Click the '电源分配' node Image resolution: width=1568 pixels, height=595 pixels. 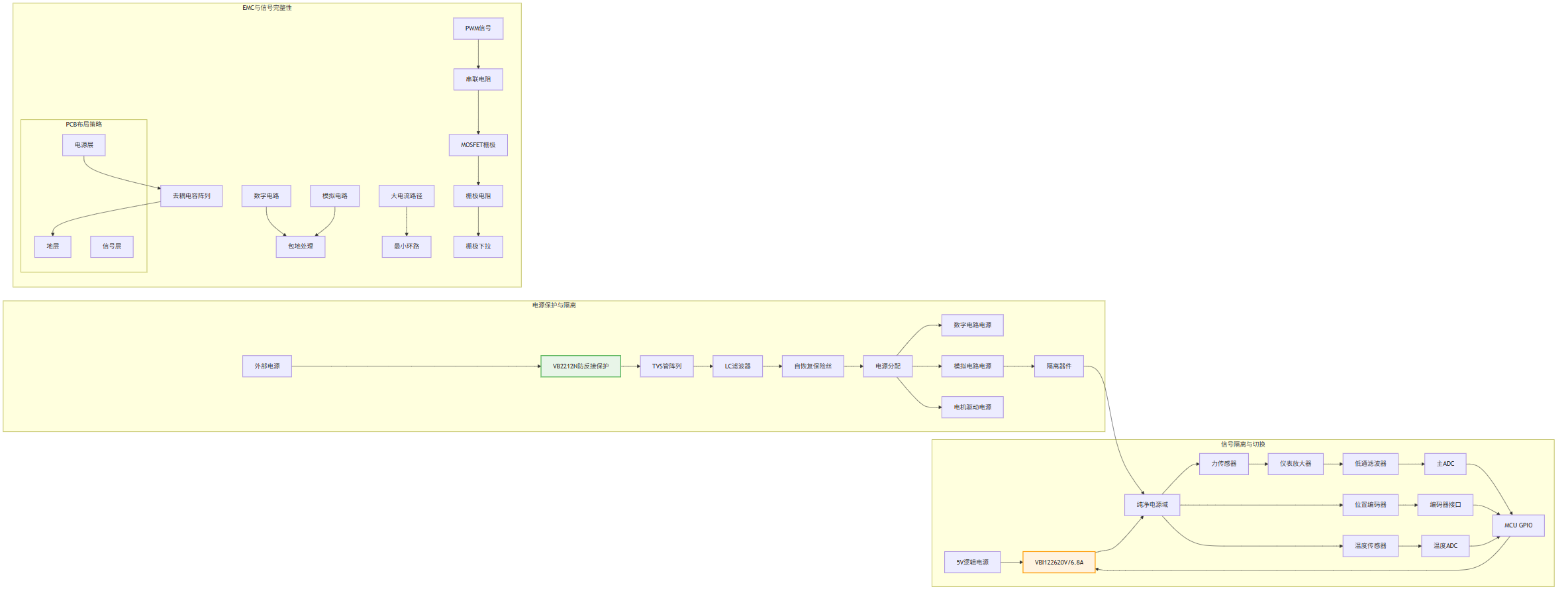coord(888,366)
